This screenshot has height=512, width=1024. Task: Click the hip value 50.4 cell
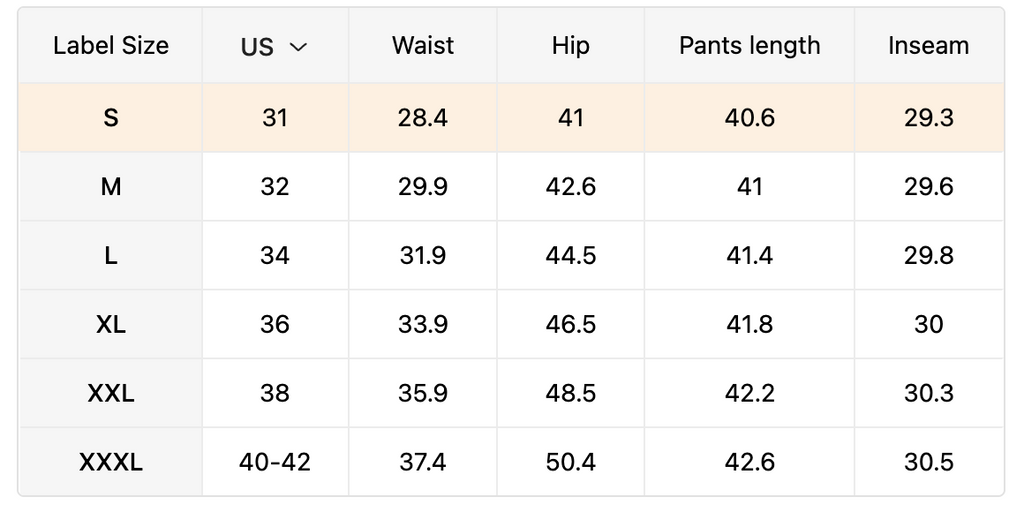tap(571, 463)
